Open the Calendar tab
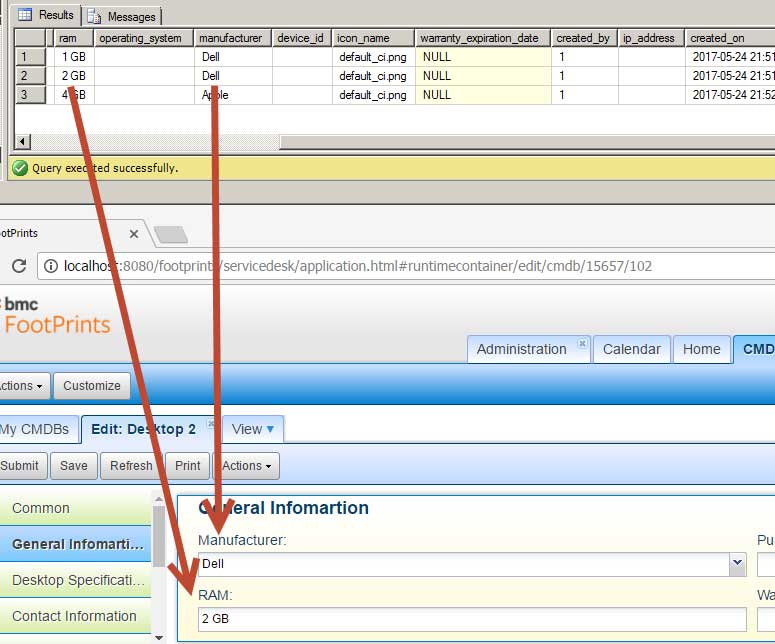Viewport: 775px width, 644px height. 632,349
